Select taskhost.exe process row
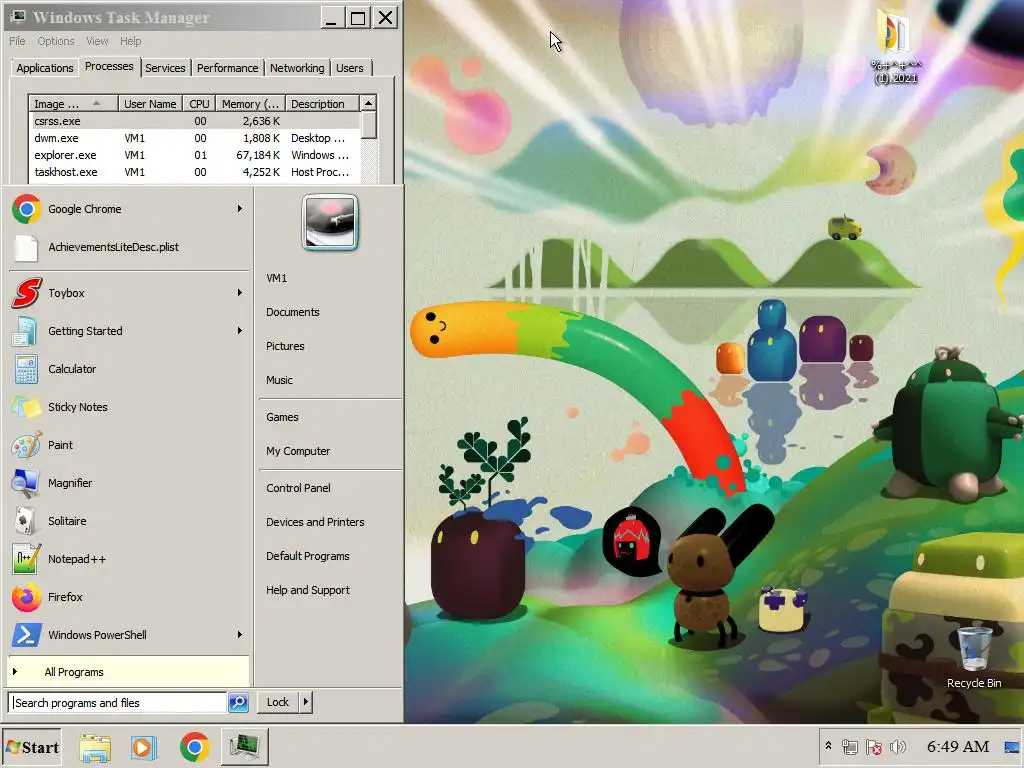Screen dimensions: 1024x768 point(195,172)
